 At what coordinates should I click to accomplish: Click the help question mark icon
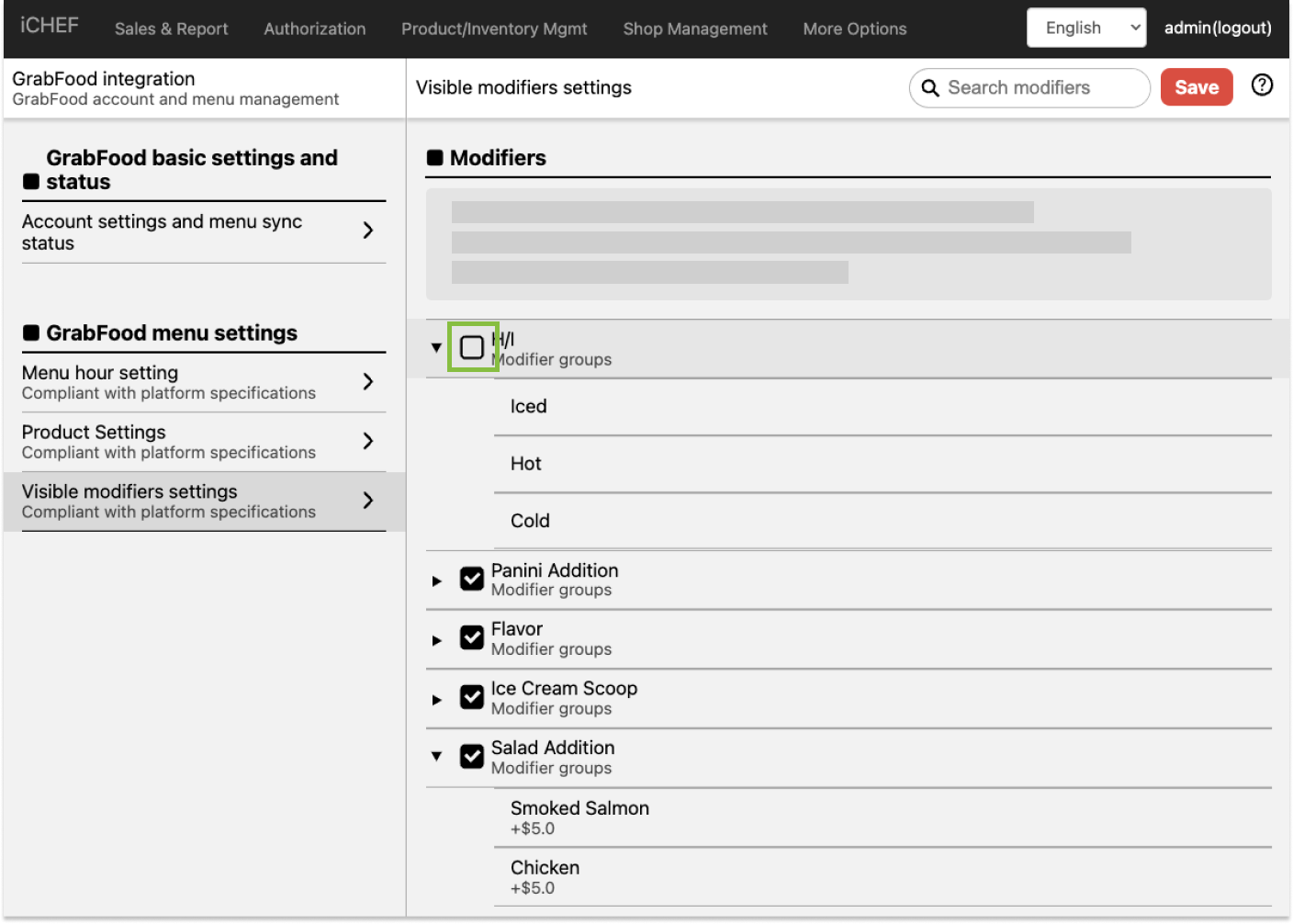pos(1262,85)
